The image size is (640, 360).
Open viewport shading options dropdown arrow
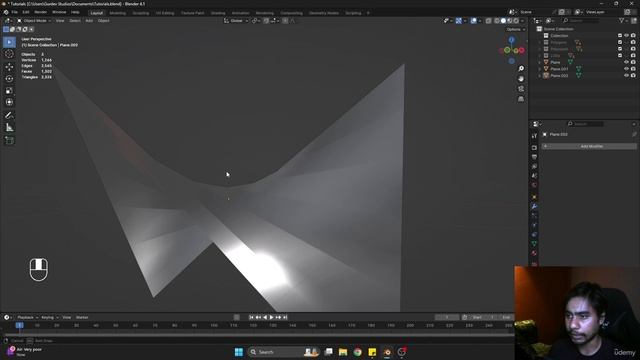coord(523,20)
